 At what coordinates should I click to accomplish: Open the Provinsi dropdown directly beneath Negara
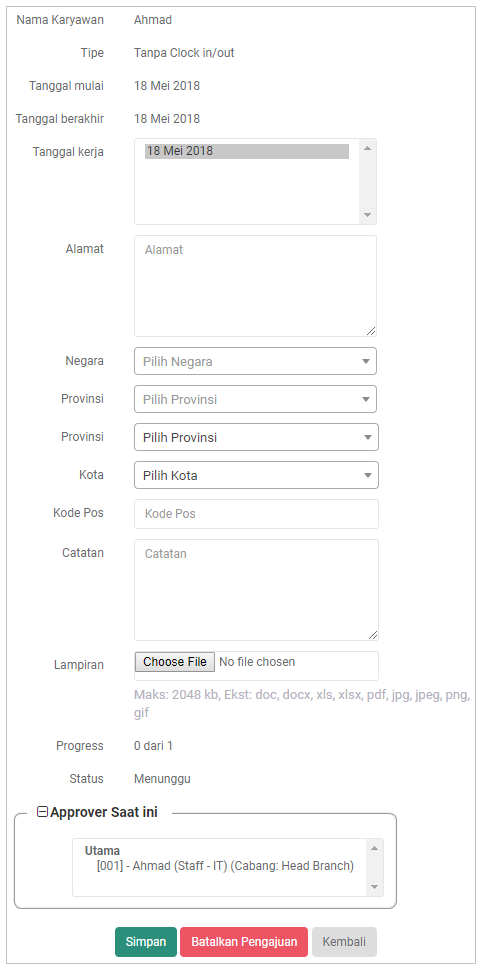tap(255, 399)
